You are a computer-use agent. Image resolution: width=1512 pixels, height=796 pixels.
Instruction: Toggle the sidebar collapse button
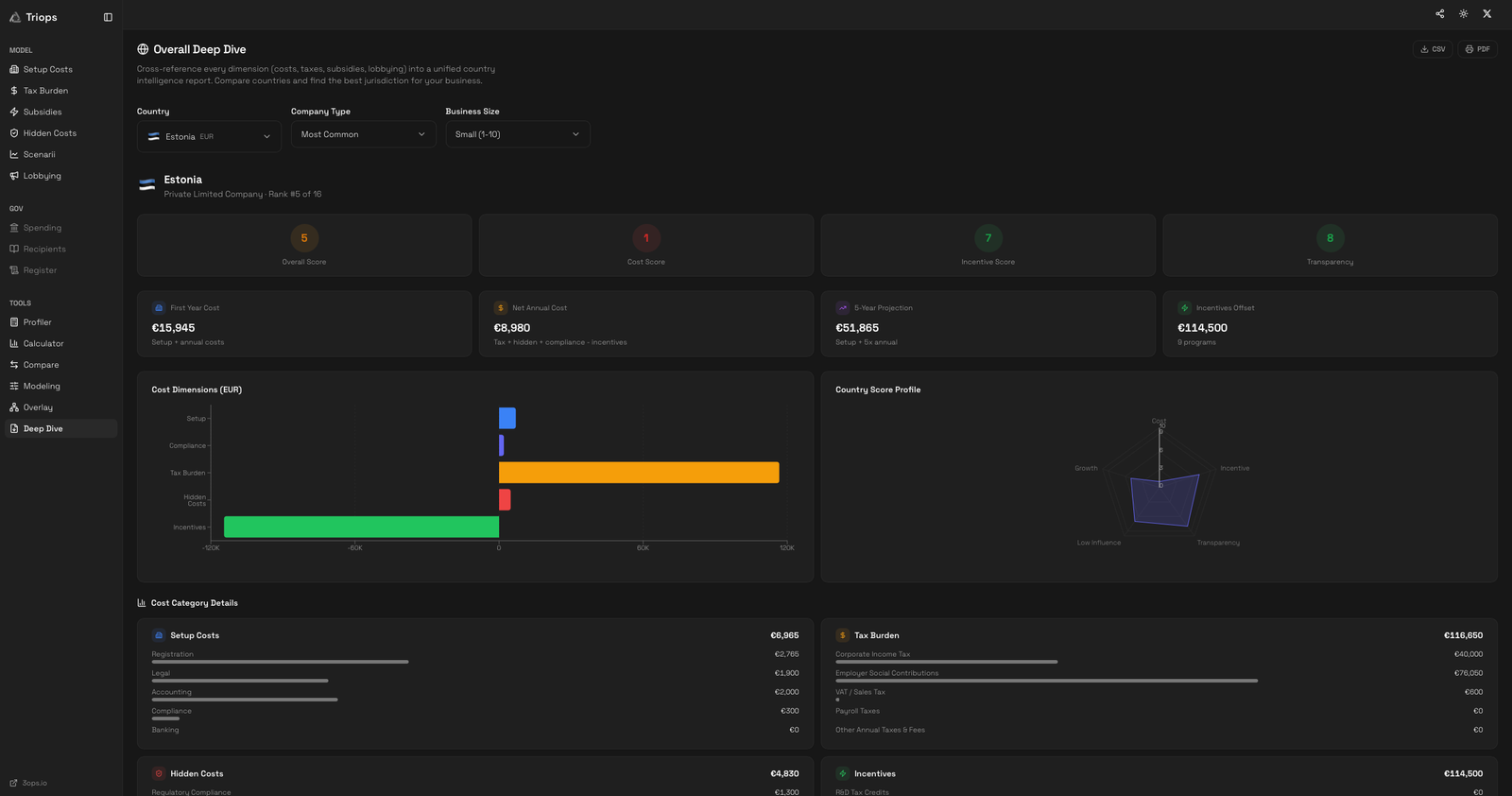[108, 17]
